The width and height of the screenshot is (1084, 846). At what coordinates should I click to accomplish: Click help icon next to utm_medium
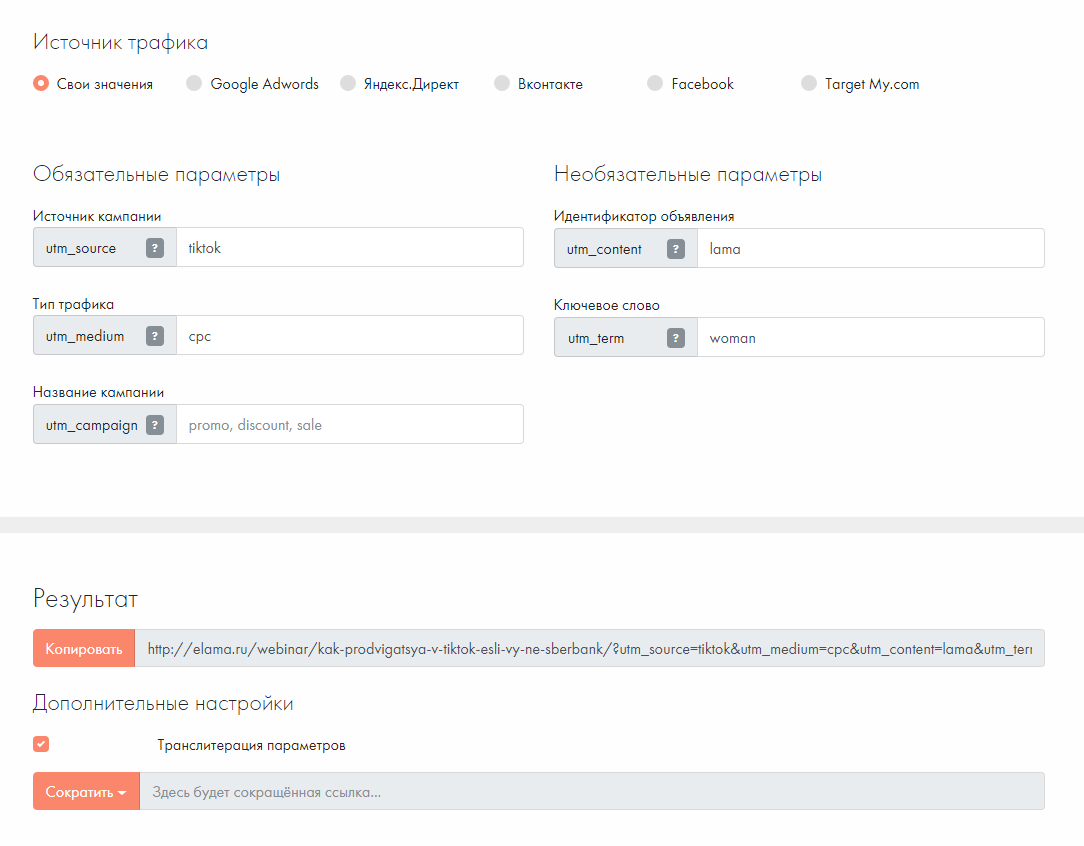click(155, 336)
